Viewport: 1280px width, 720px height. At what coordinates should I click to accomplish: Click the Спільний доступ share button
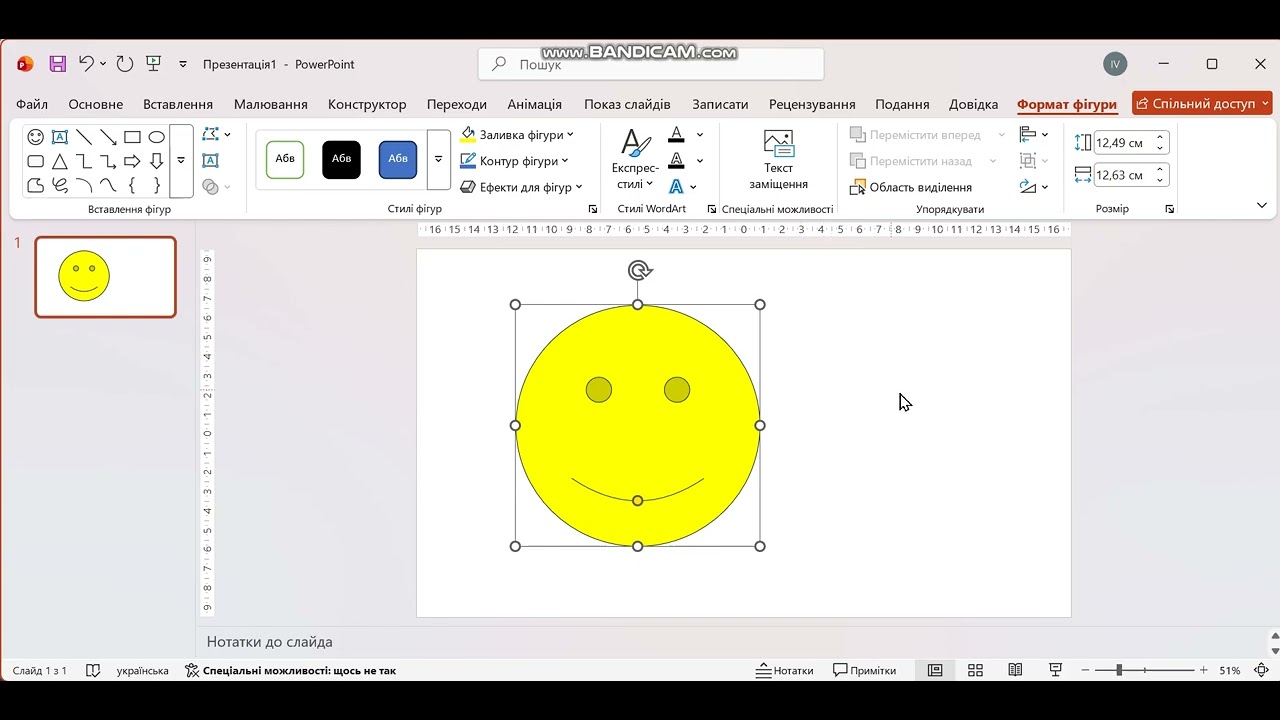(1202, 104)
